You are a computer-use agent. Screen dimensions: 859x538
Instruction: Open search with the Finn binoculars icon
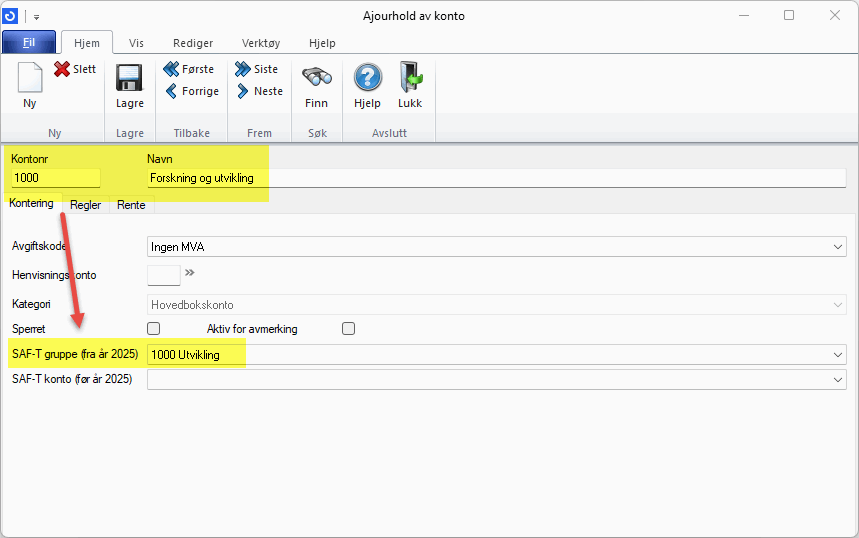tap(316, 80)
